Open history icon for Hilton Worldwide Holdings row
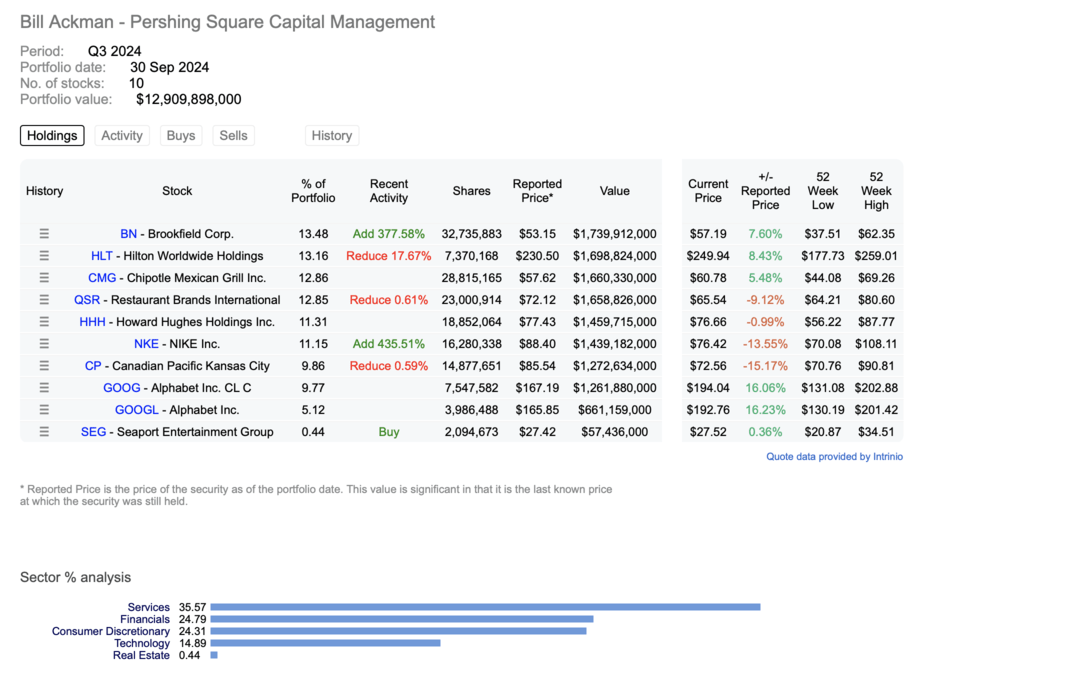Image resolution: width=1081 pixels, height=686 pixels. 44,256
